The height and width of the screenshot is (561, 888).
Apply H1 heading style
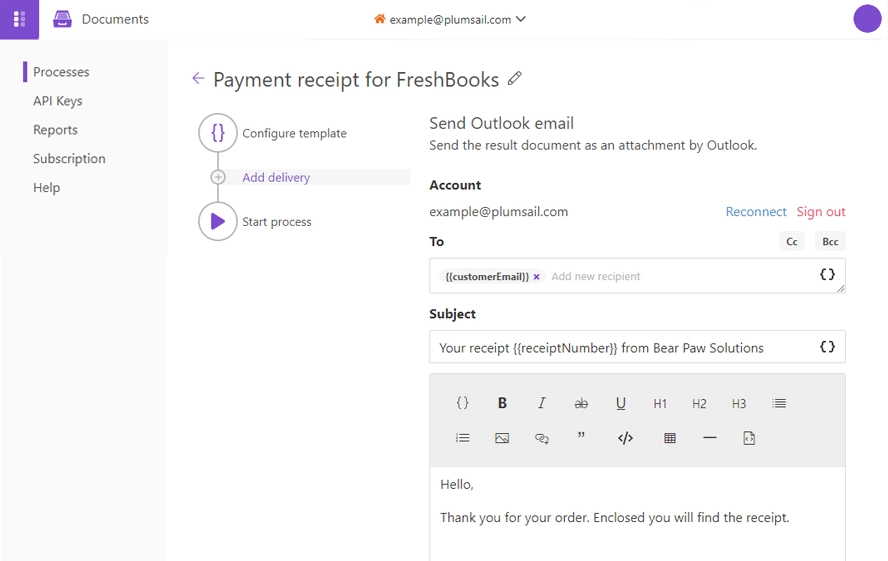click(x=660, y=404)
